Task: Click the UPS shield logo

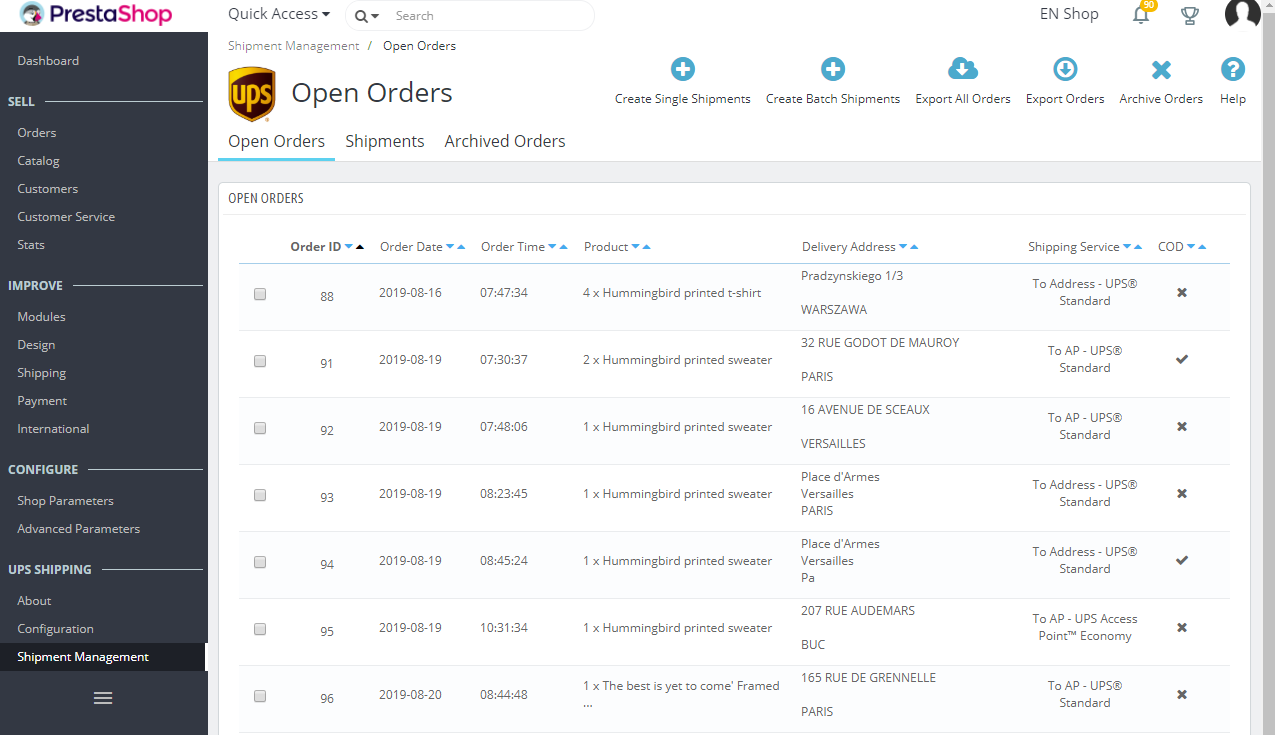Action: click(x=252, y=94)
